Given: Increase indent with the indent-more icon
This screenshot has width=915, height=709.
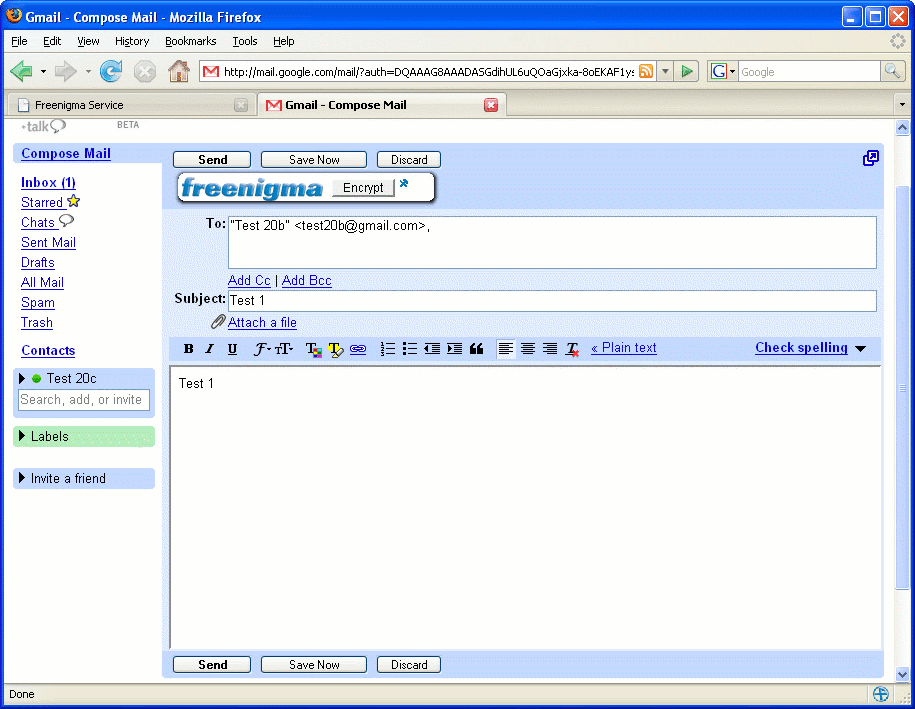Looking at the screenshot, I should click(455, 348).
